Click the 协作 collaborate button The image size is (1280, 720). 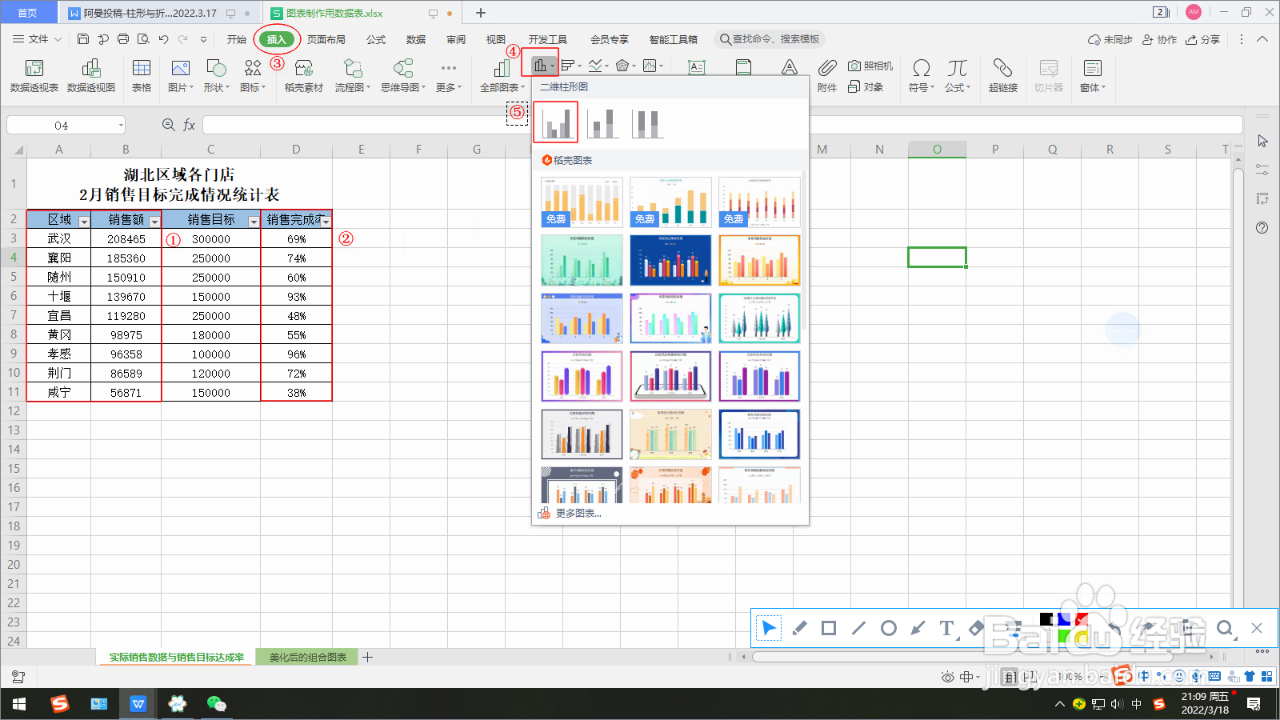pos(1158,39)
